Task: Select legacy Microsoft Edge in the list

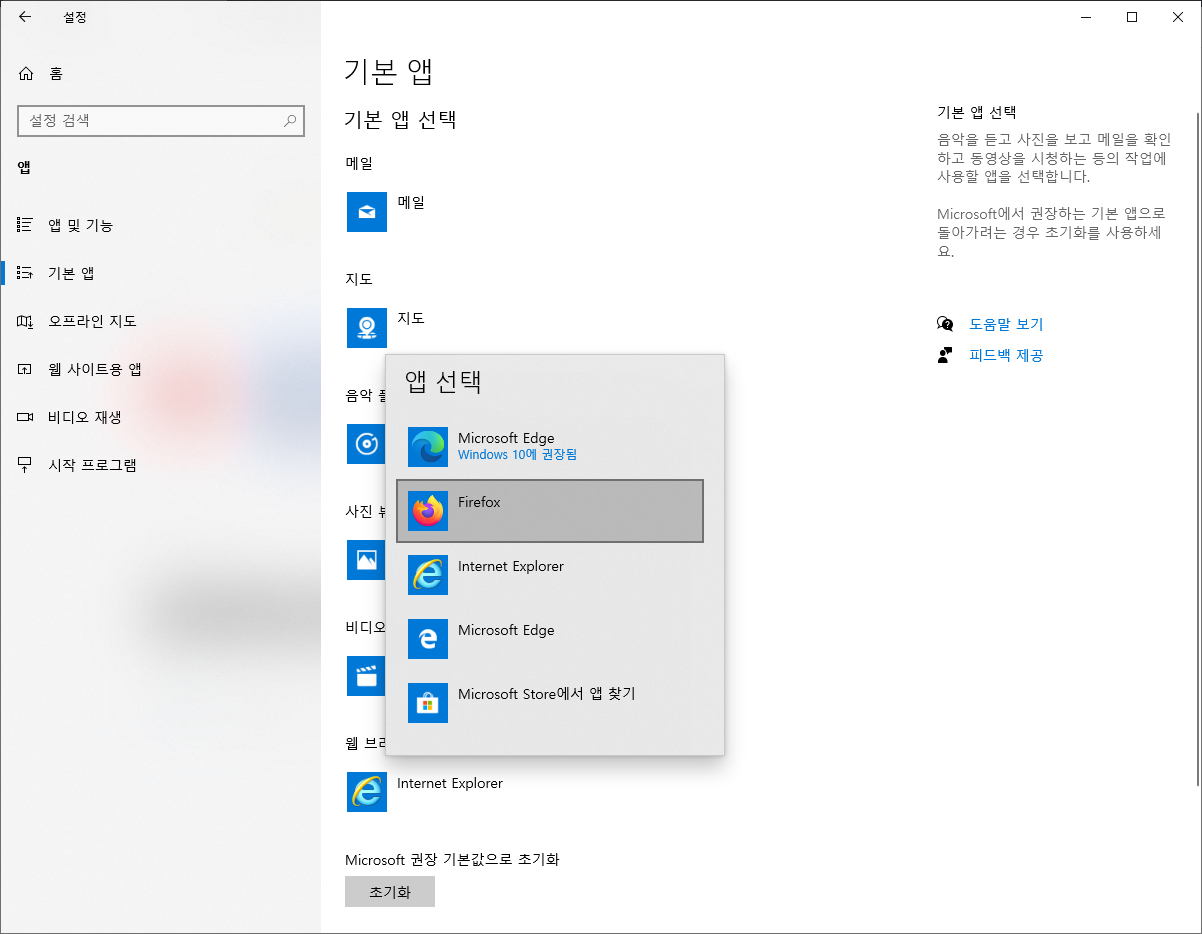Action: [x=550, y=639]
